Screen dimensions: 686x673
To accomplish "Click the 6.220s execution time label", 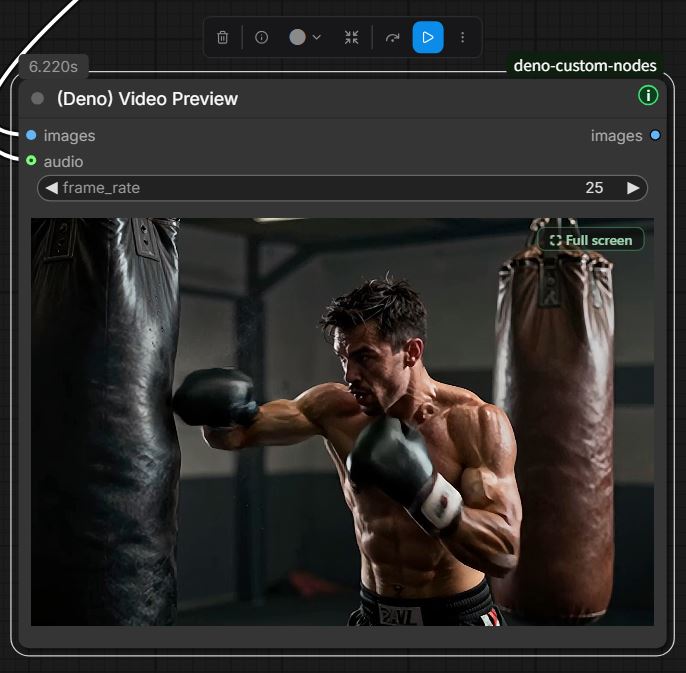I will point(53,67).
